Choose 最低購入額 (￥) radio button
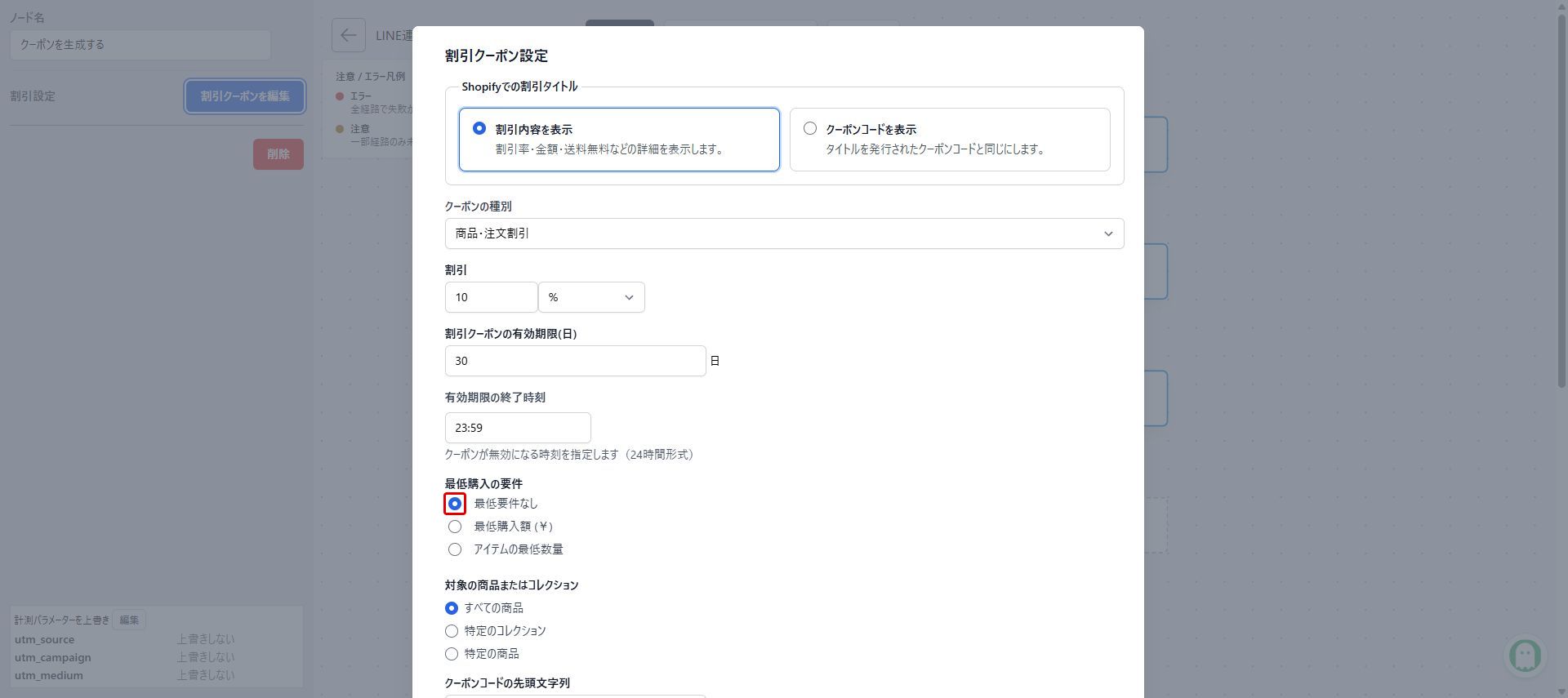The width and height of the screenshot is (1568, 698). (x=455, y=527)
